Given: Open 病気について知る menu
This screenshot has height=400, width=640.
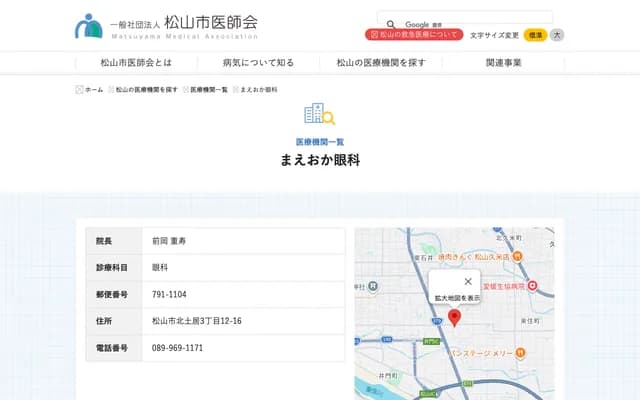Looking at the screenshot, I should [x=258, y=62].
